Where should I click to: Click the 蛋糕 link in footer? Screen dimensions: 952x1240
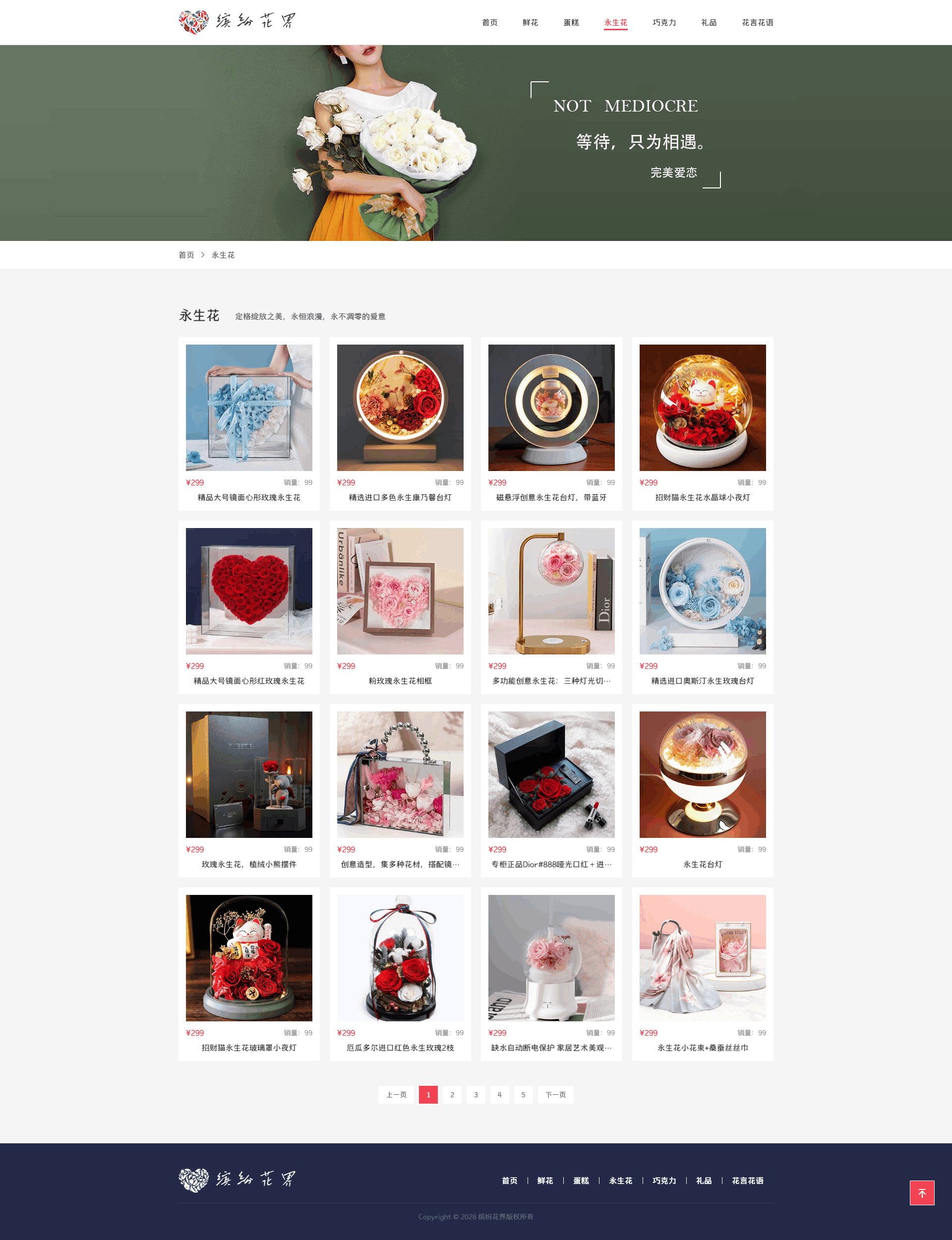581,1181
